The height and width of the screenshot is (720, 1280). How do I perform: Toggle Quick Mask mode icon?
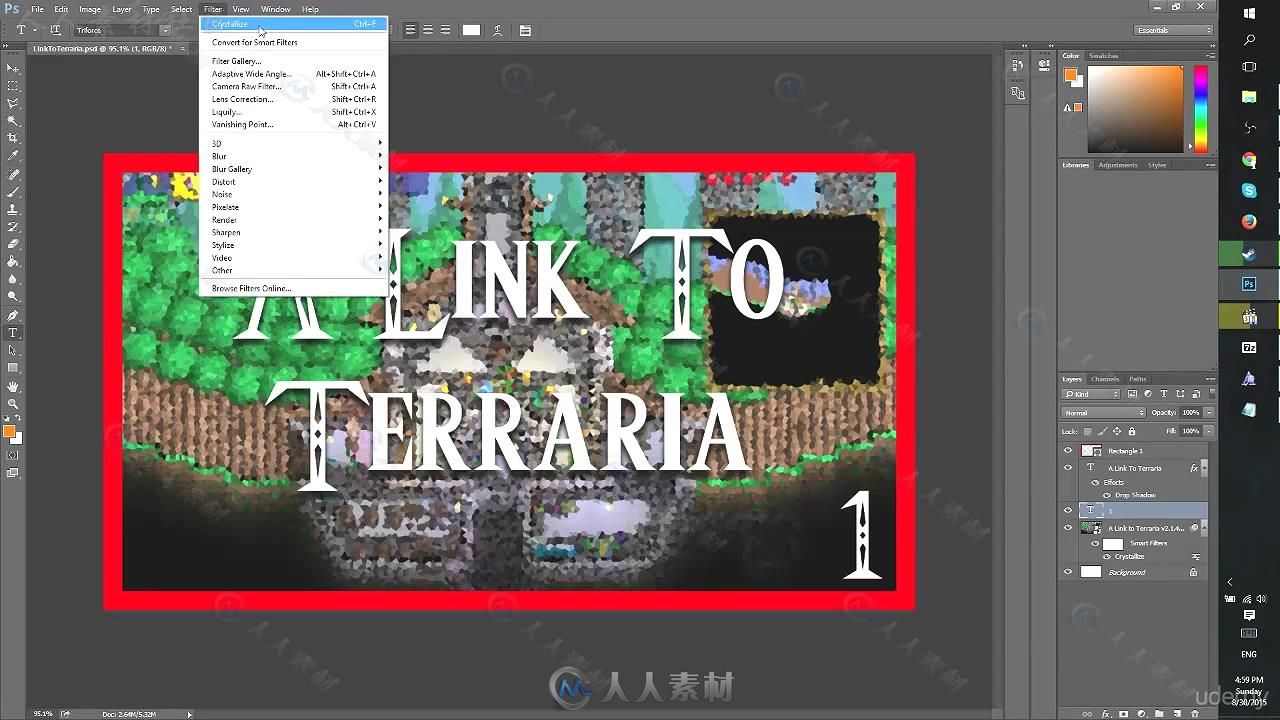click(13, 455)
